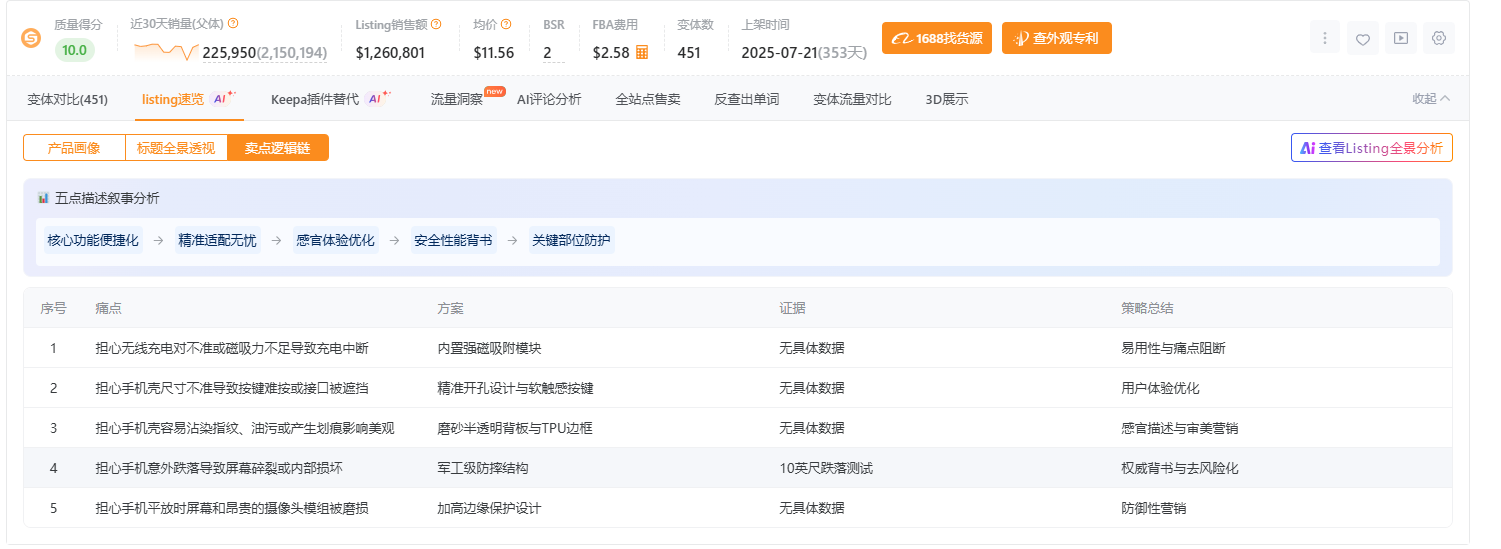Open AI 查看Listing全景分析 button
Screen dimensions: 1501x549
1372,147
